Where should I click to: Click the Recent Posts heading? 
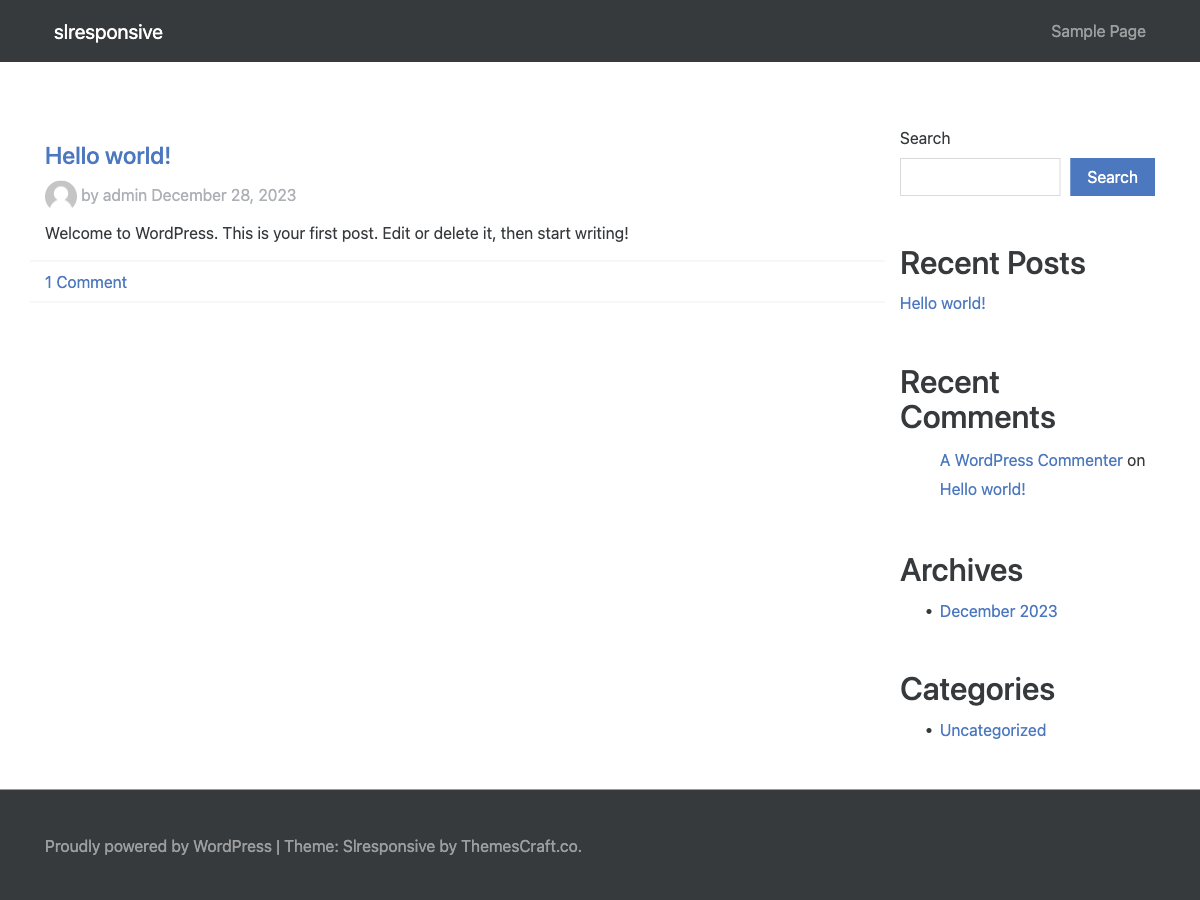[x=992, y=263]
